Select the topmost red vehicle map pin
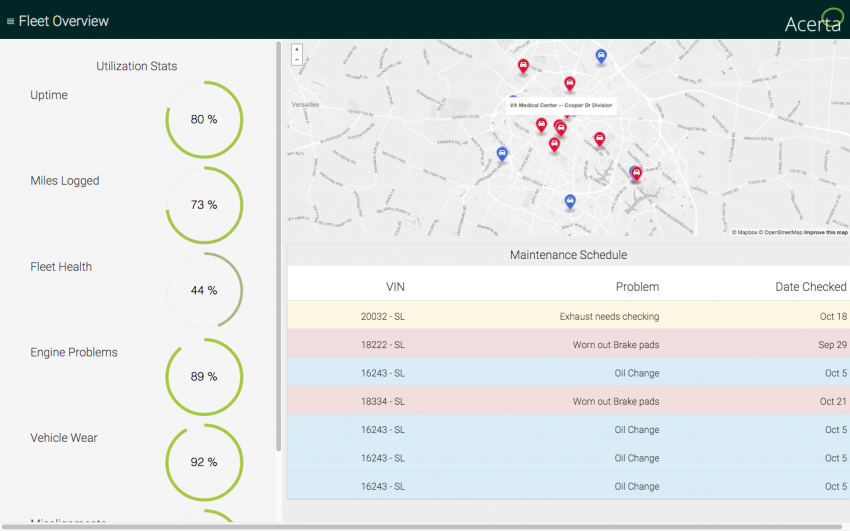The height and width of the screenshot is (531, 850). (x=523, y=67)
